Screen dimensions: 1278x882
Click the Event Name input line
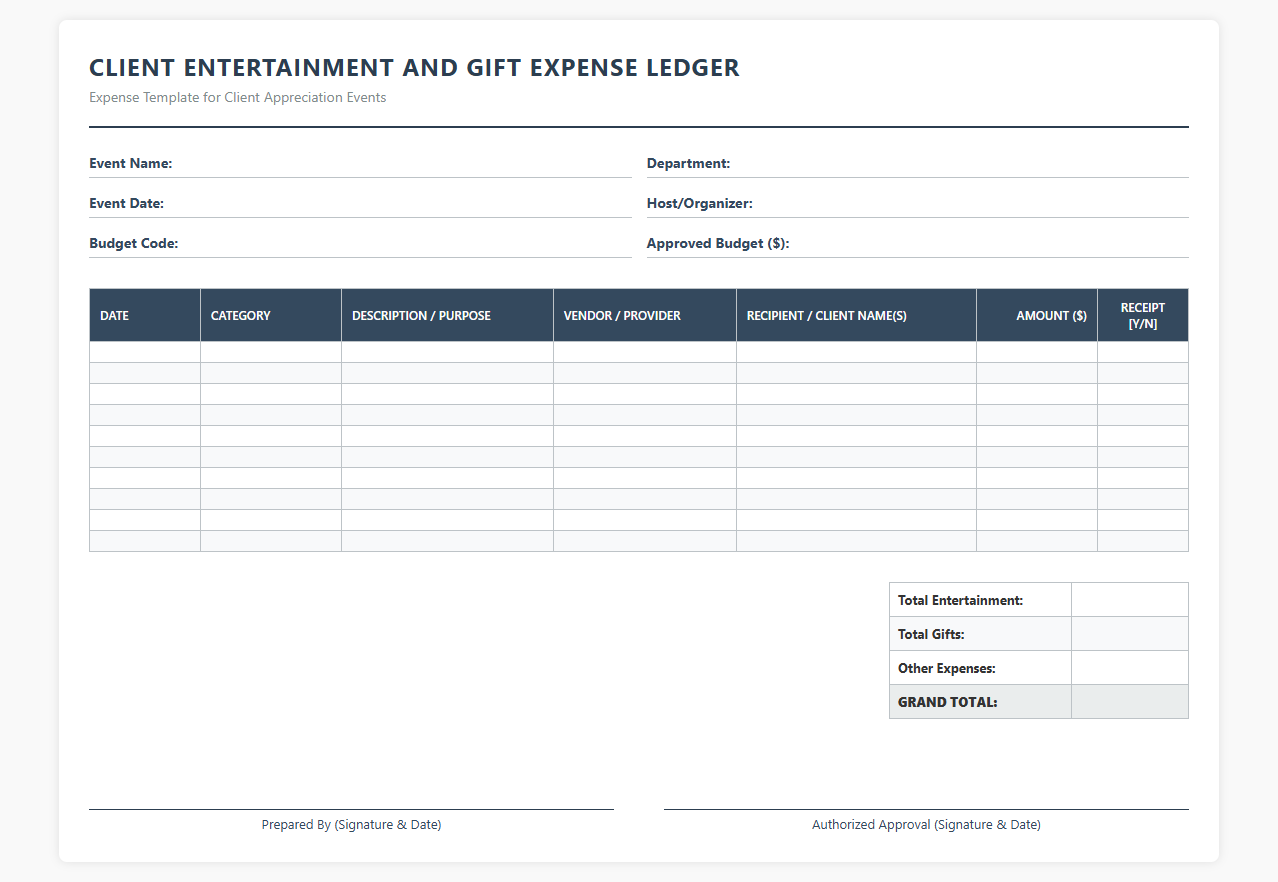[x=402, y=163]
